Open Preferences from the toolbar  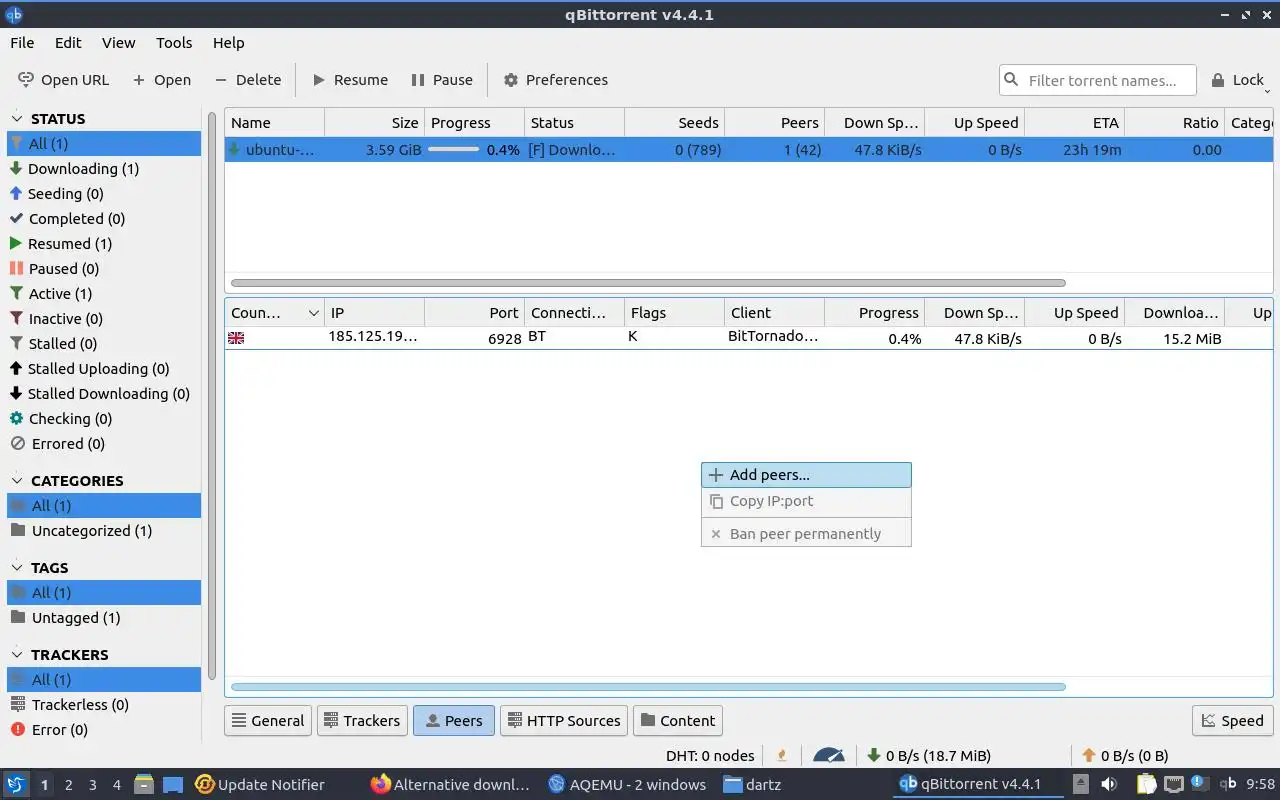[555, 80]
